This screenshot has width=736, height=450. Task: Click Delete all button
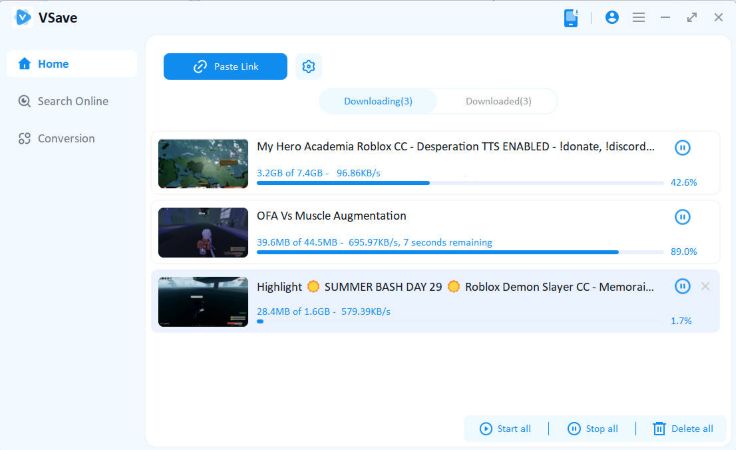click(x=683, y=428)
